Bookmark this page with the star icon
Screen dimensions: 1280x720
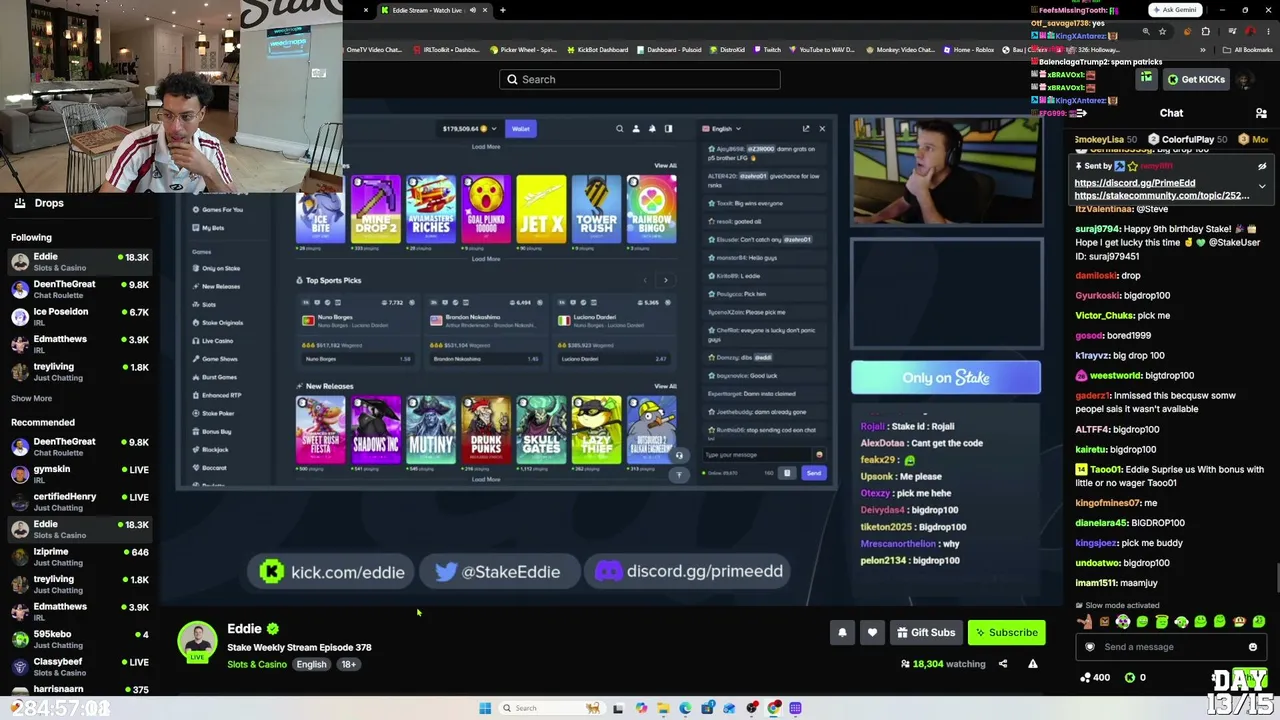point(1162,31)
